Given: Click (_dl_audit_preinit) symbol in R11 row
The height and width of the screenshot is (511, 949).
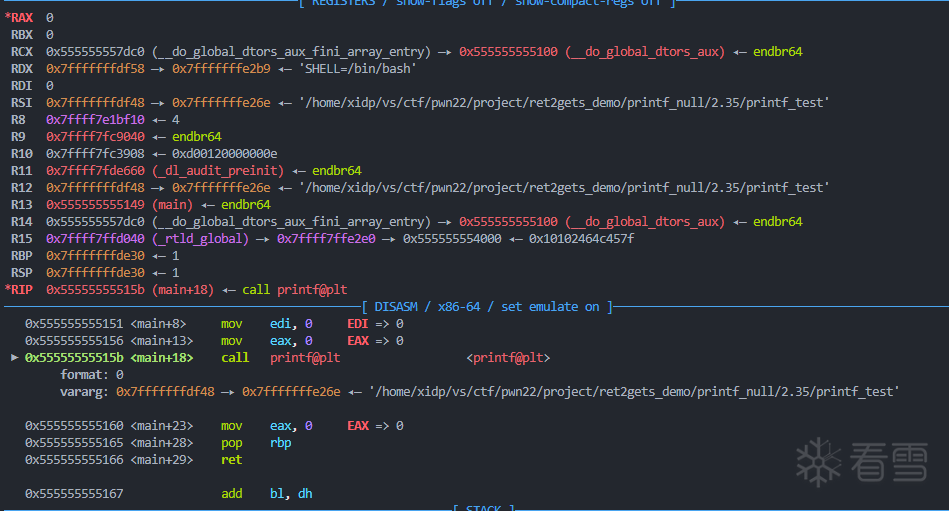Looking at the screenshot, I should click(218, 170).
